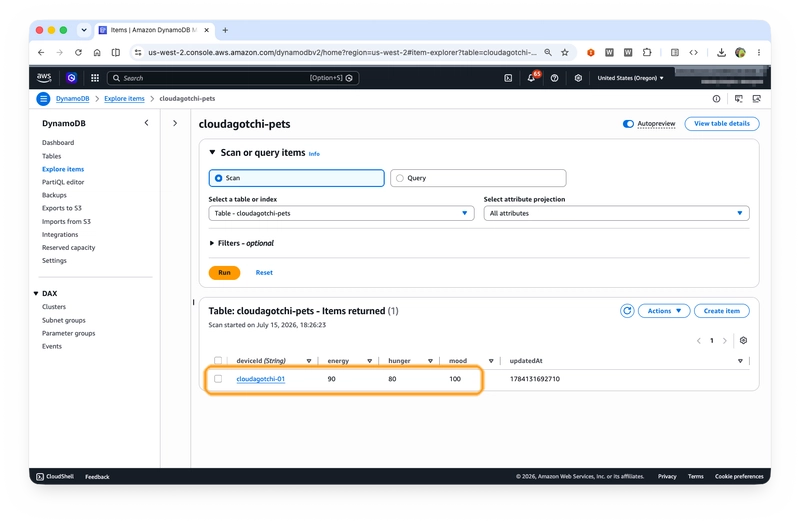This screenshot has width=800, height=523.
Task: Open Exports to S3 sidebar item
Action: pyautogui.click(x=62, y=208)
